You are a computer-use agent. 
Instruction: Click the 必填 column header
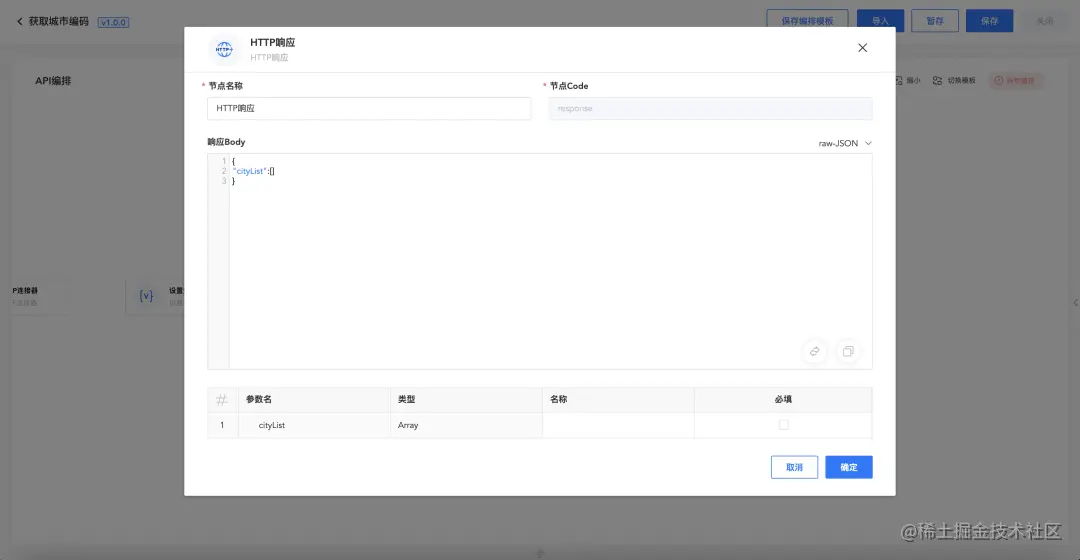(x=783, y=400)
